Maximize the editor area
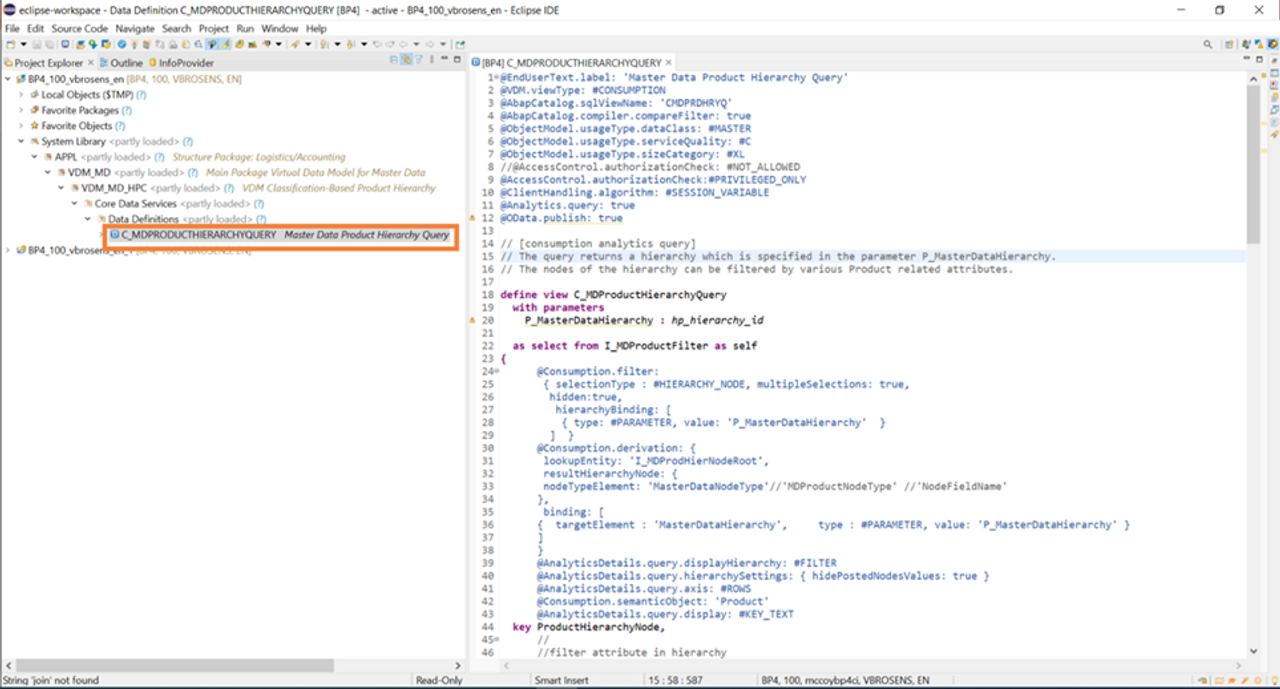This screenshot has height=689, width=1280. [1259, 59]
